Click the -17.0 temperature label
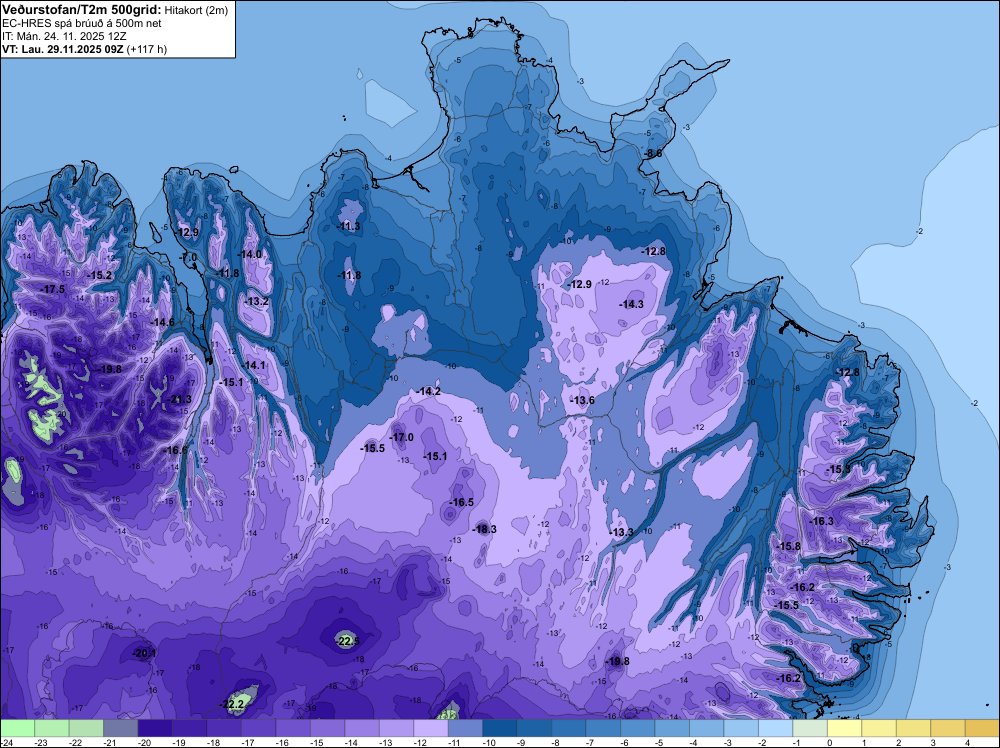Image resolution: width=1000 pixels, height=748 pixels. (x=402, y=437)
